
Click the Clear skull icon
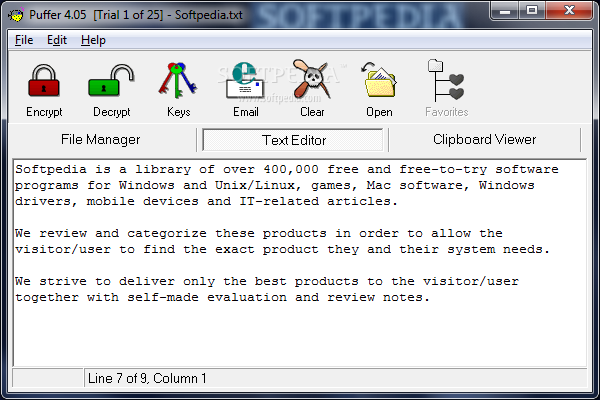tap(312, 79)
